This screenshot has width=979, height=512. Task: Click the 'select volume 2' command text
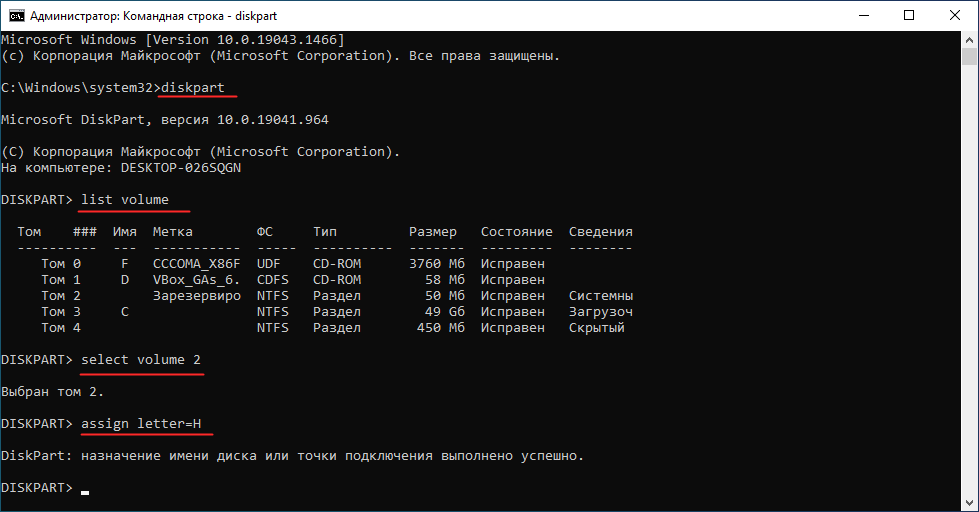(141, 360)
